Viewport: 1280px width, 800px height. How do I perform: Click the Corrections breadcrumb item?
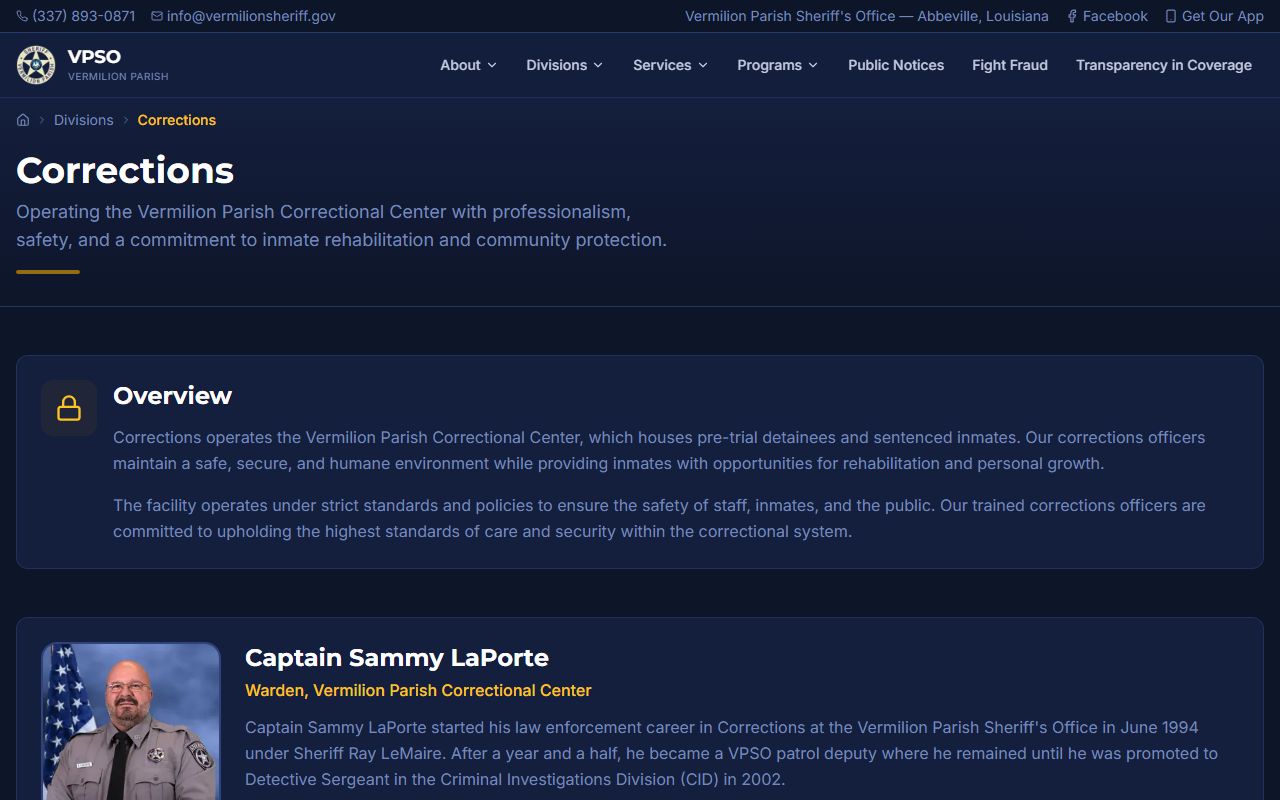[x=177, y=120]
